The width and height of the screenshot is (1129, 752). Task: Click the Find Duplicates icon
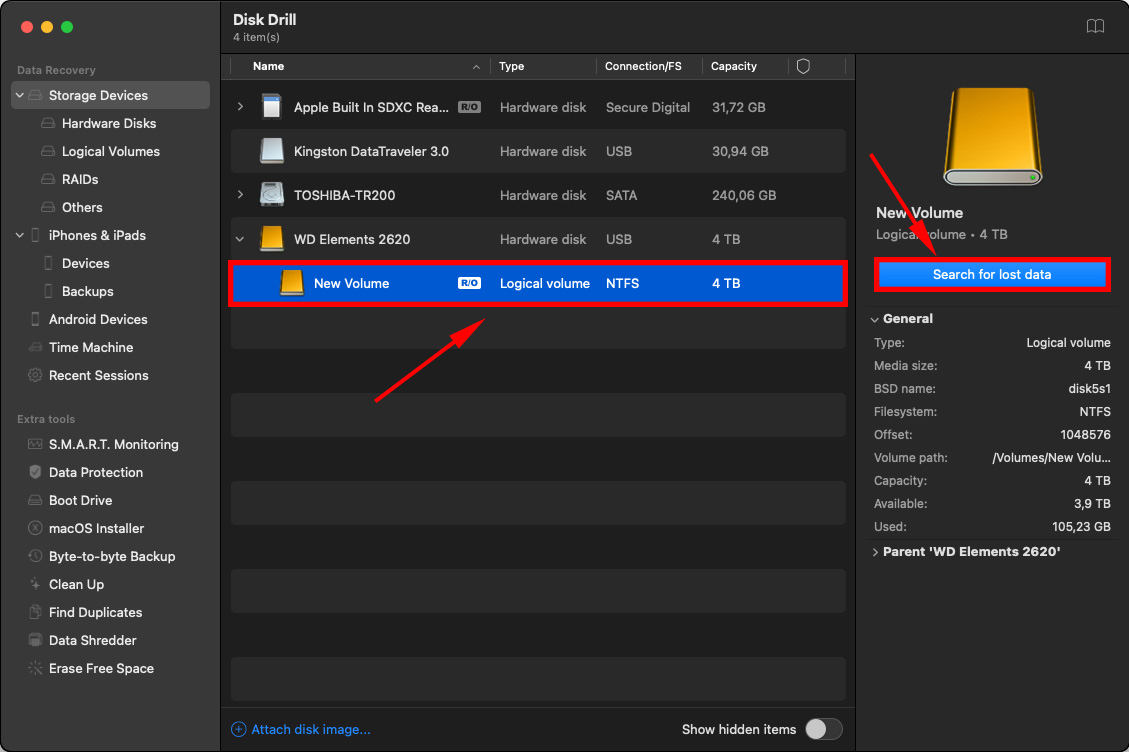(x=35, y=612)
